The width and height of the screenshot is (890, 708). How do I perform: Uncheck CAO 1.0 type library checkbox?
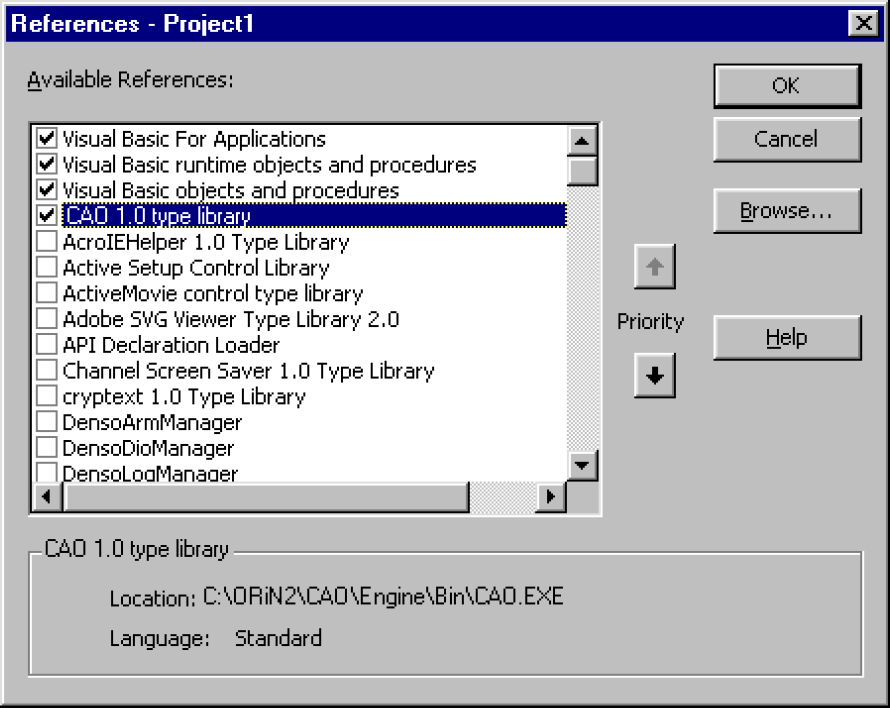47,215
